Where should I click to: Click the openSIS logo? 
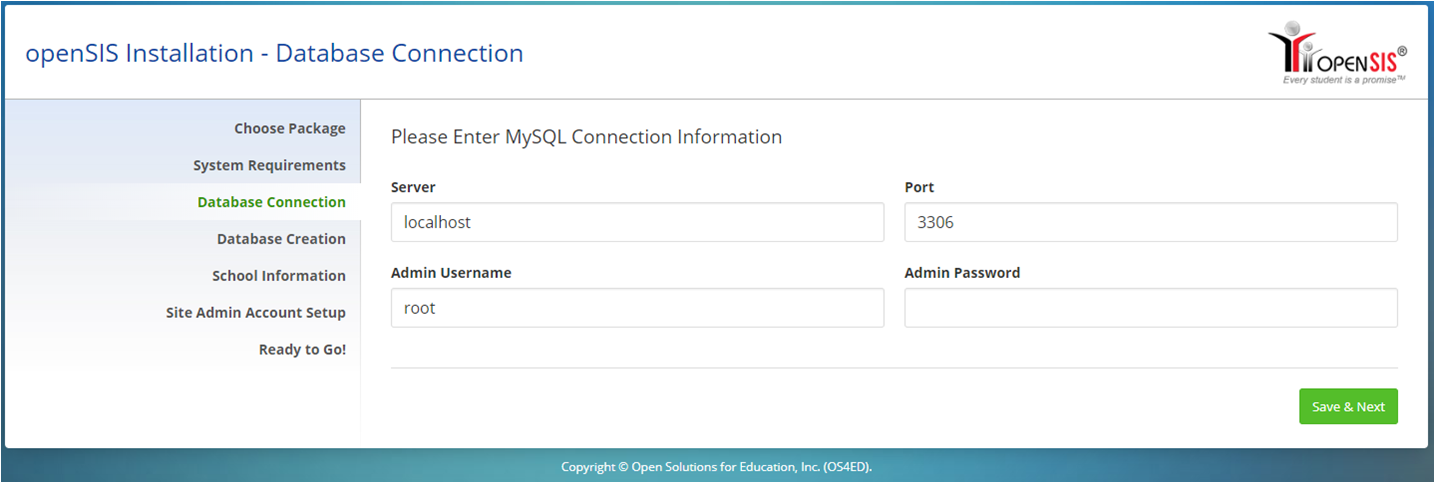point(1338,52)
